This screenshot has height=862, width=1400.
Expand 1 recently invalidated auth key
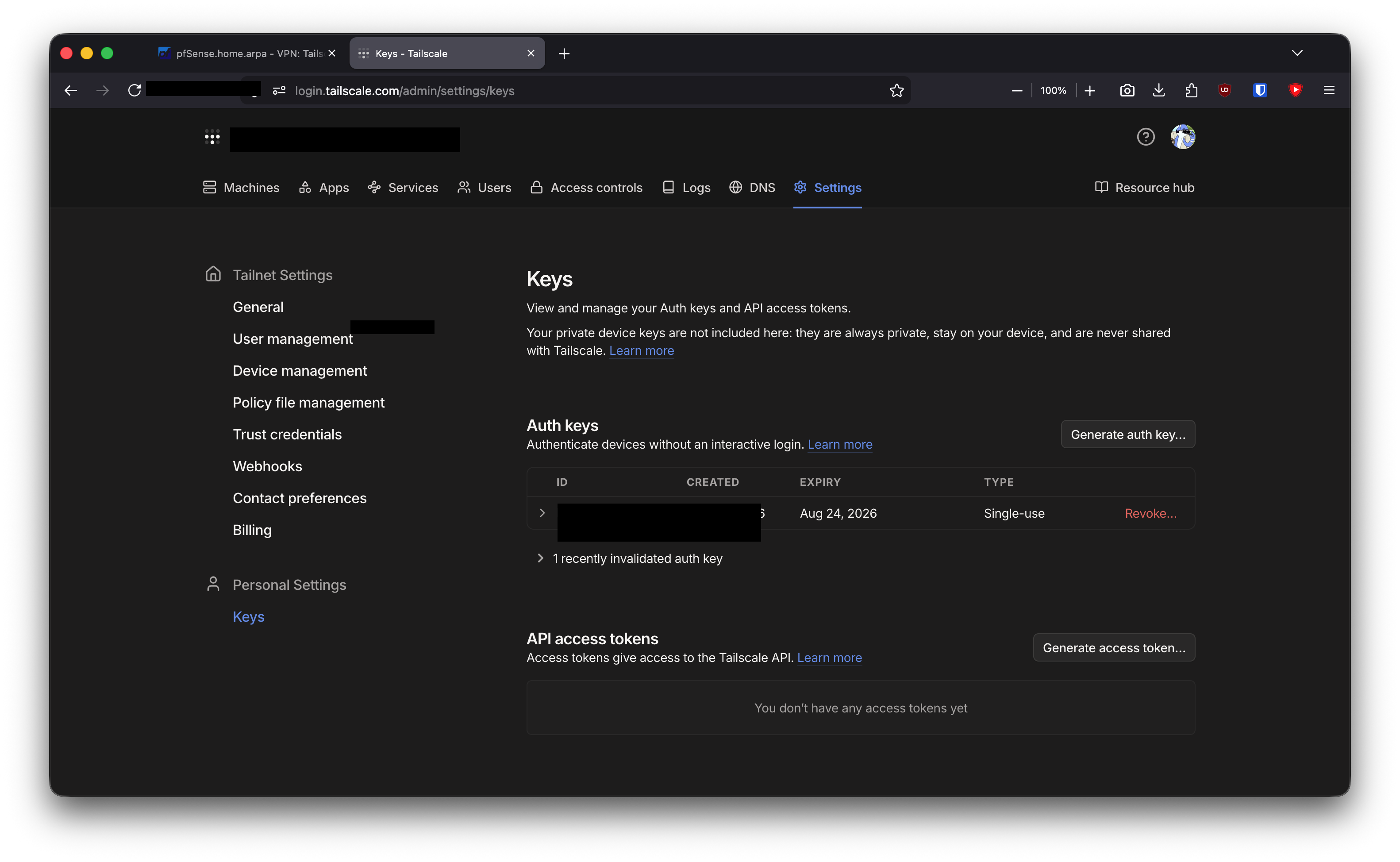(x=631, y=559)
